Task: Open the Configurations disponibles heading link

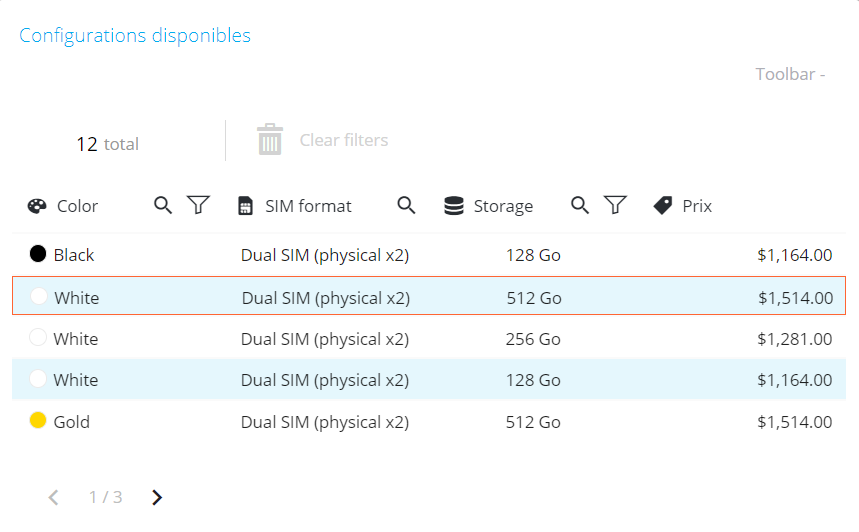Action: pos(135,36)
